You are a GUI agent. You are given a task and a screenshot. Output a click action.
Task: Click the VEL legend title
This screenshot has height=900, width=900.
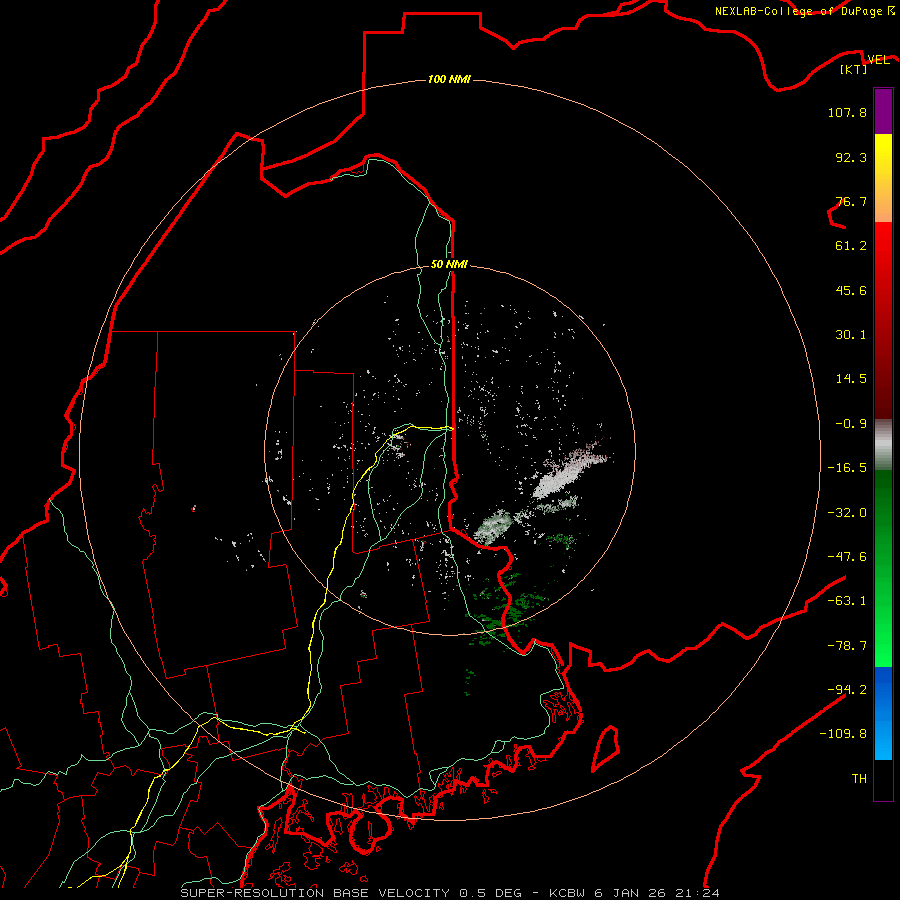pos(878,60)
